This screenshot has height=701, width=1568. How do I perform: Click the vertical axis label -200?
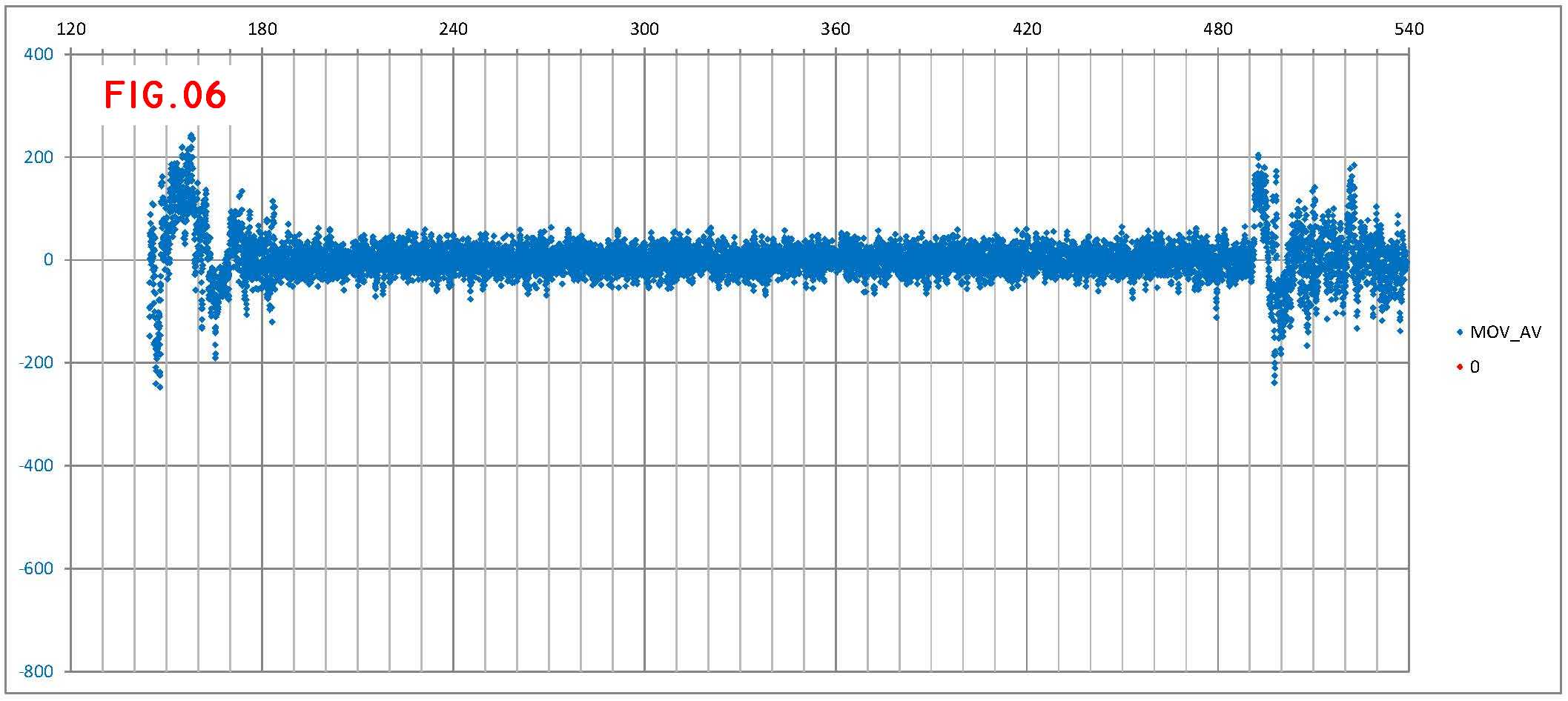click(x=36, y=362)
